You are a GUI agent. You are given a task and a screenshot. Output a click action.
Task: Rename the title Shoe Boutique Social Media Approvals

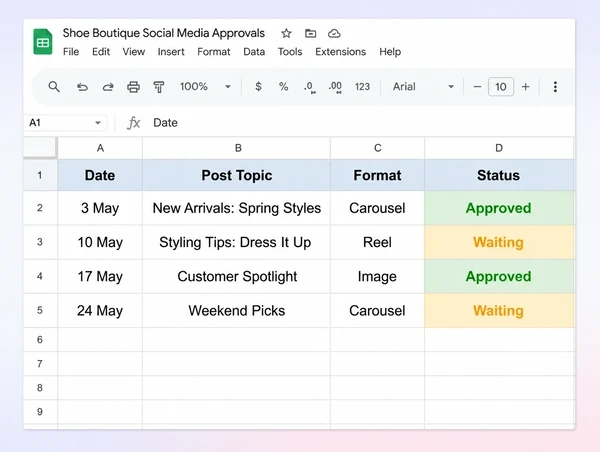click(164, 33)
